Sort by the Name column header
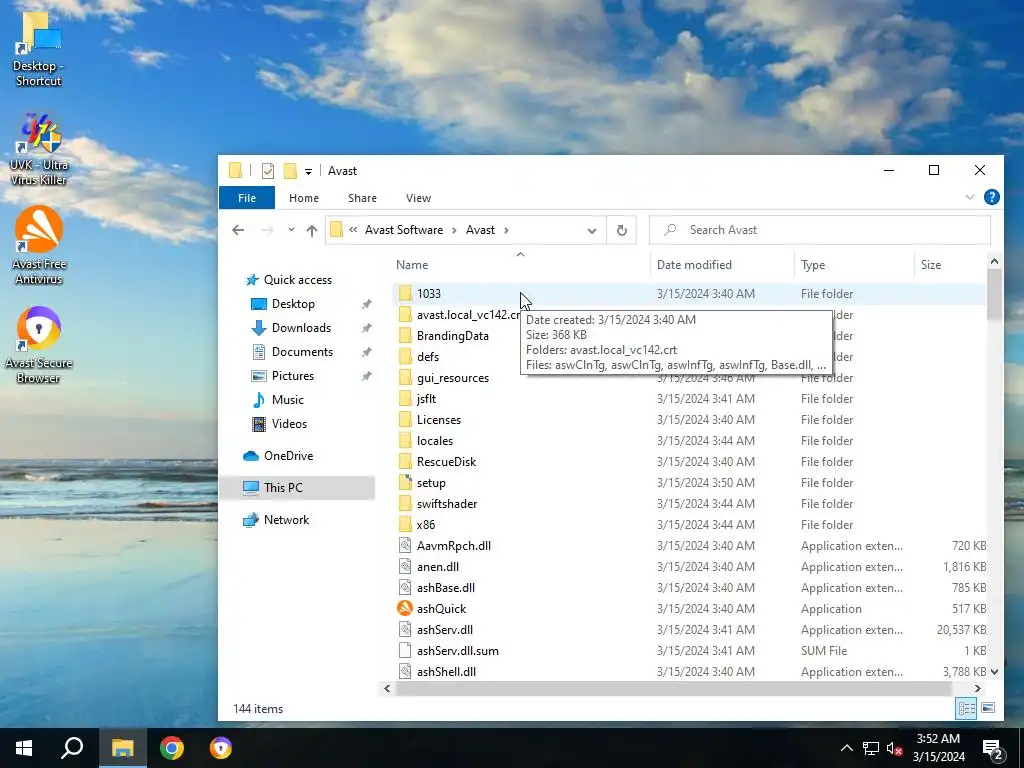1024x768 pixels. (x=520, y=264)
